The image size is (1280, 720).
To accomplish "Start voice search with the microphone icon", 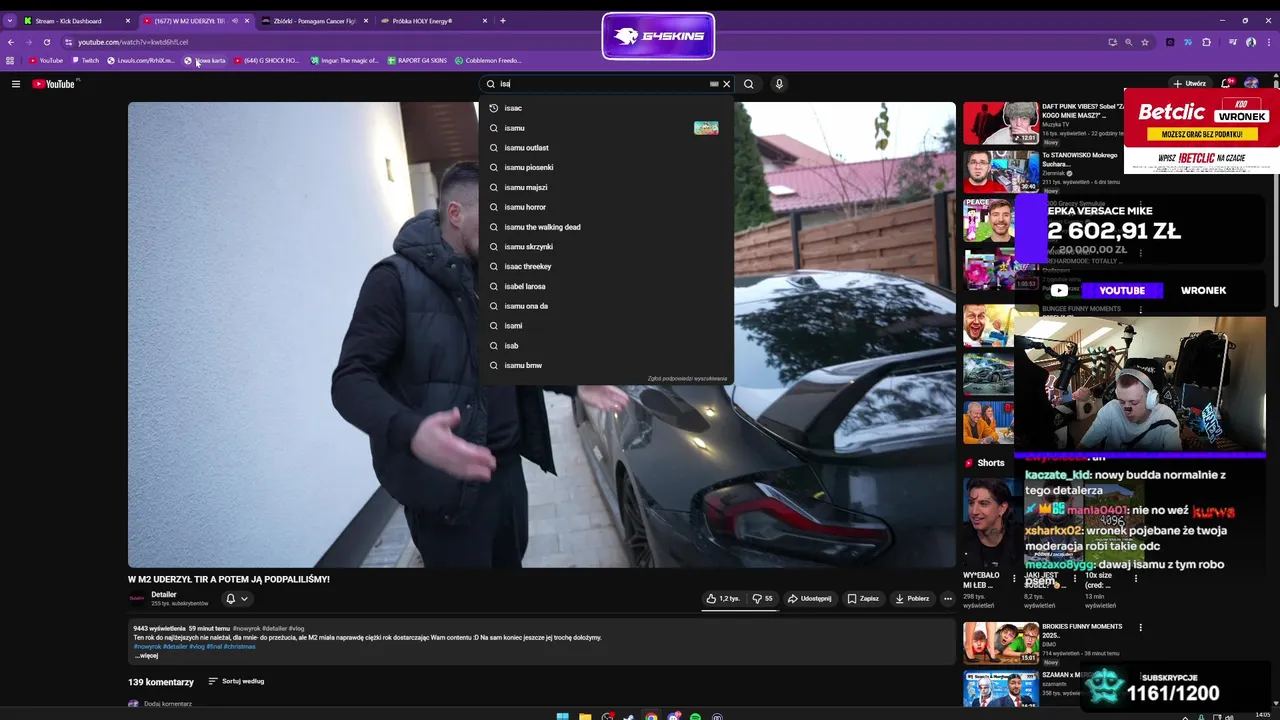I will click(x=779, y=84).
